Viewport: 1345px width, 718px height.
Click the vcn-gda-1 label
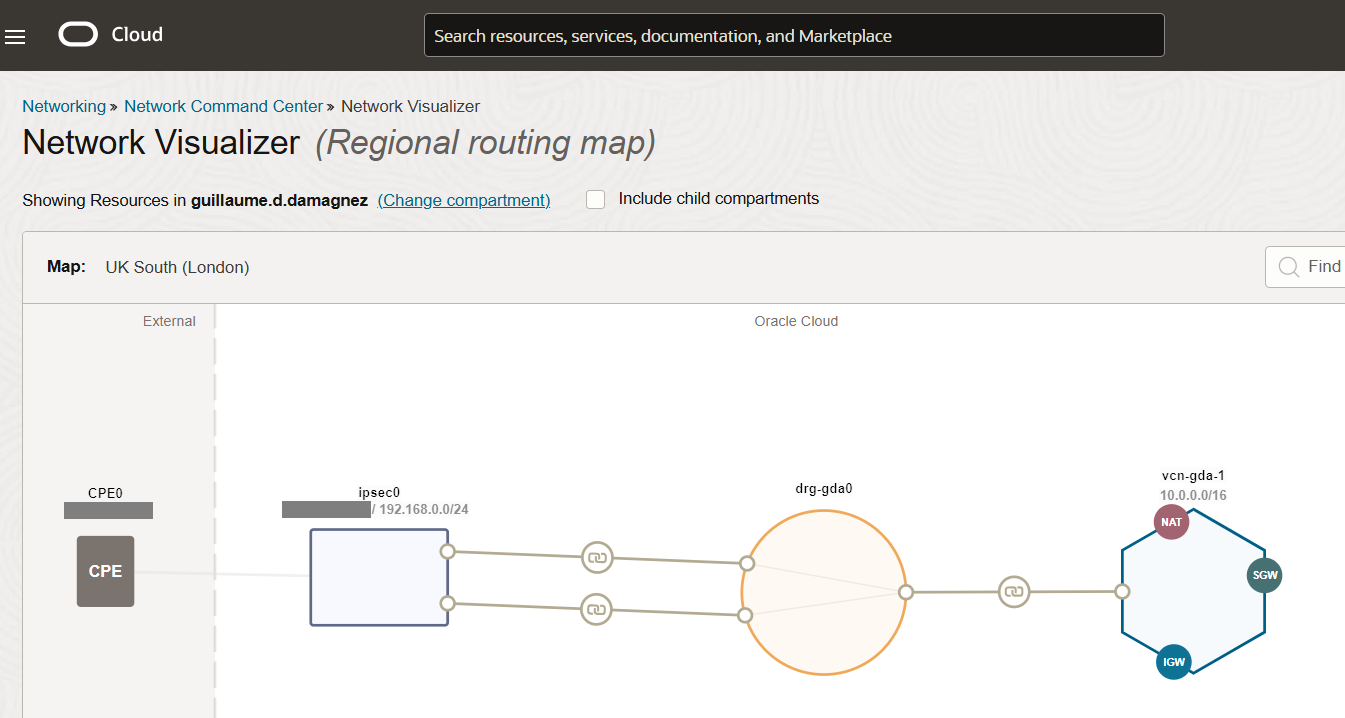[1193, 476]
